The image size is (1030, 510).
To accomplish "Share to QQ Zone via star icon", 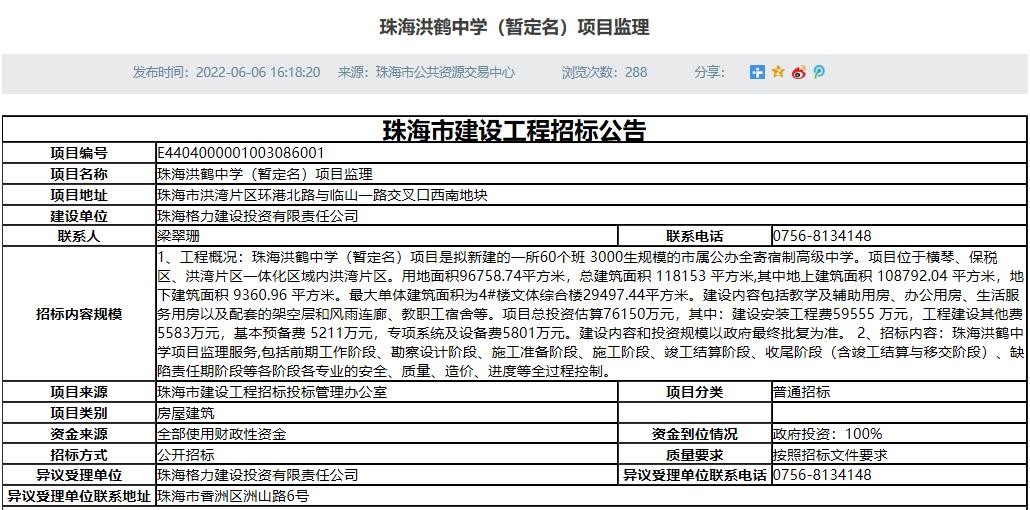I will [x=778, y=72].
